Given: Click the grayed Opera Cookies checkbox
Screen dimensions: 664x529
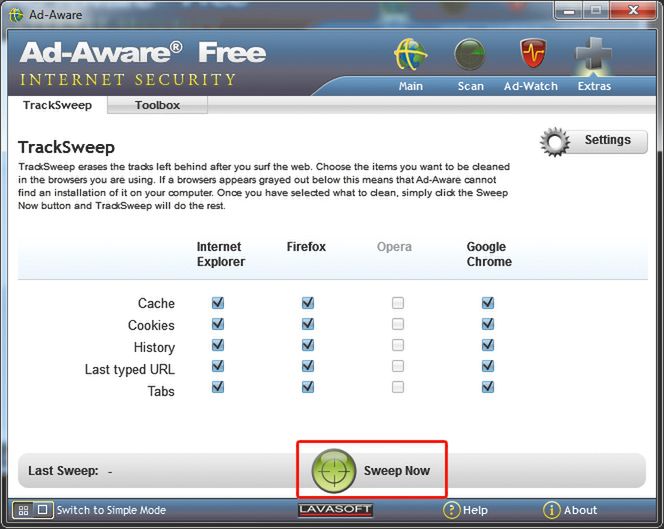Looking at the screenshot, I should tap(398, 324).
